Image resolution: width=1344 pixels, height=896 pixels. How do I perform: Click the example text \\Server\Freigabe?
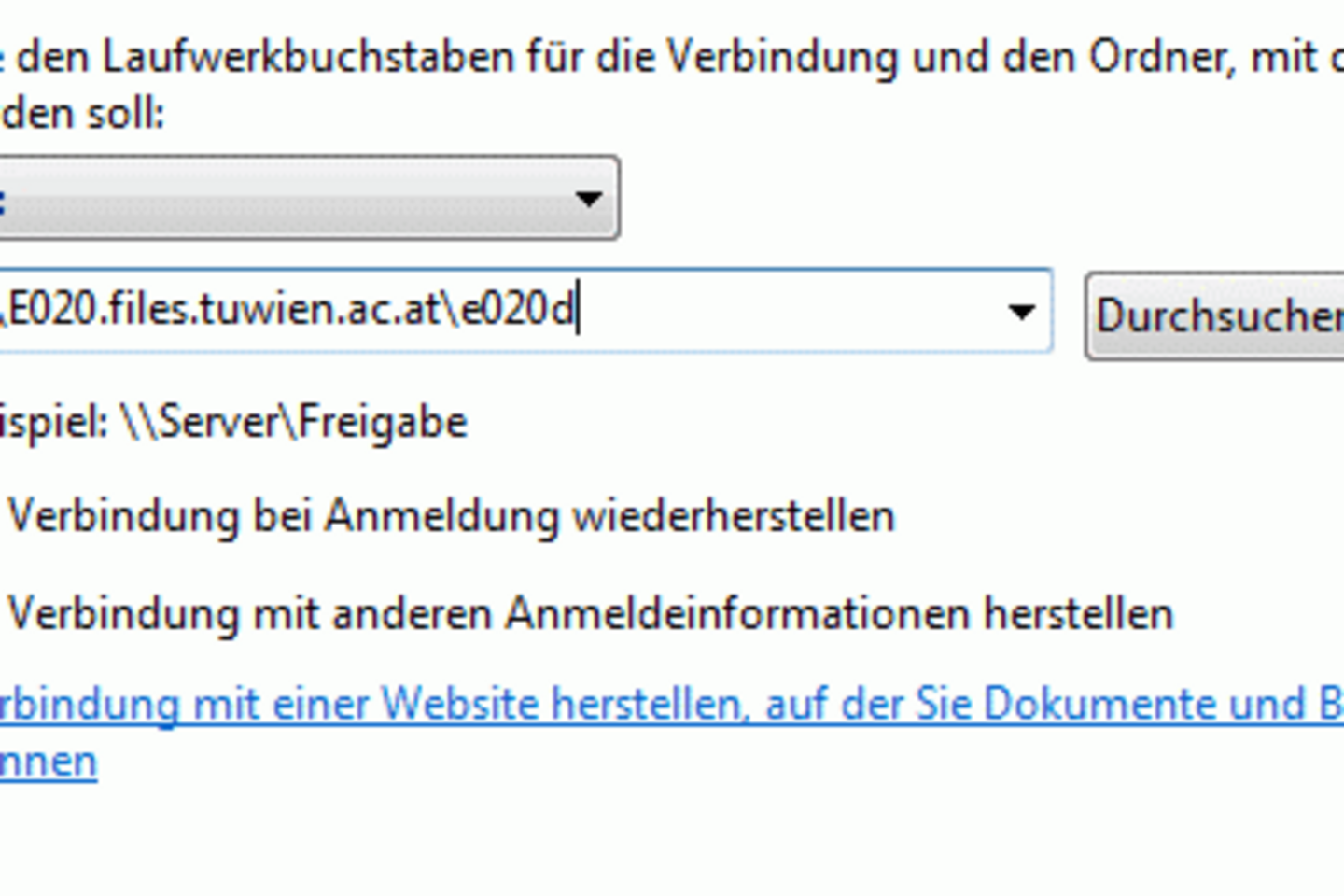tap(294, 423)
